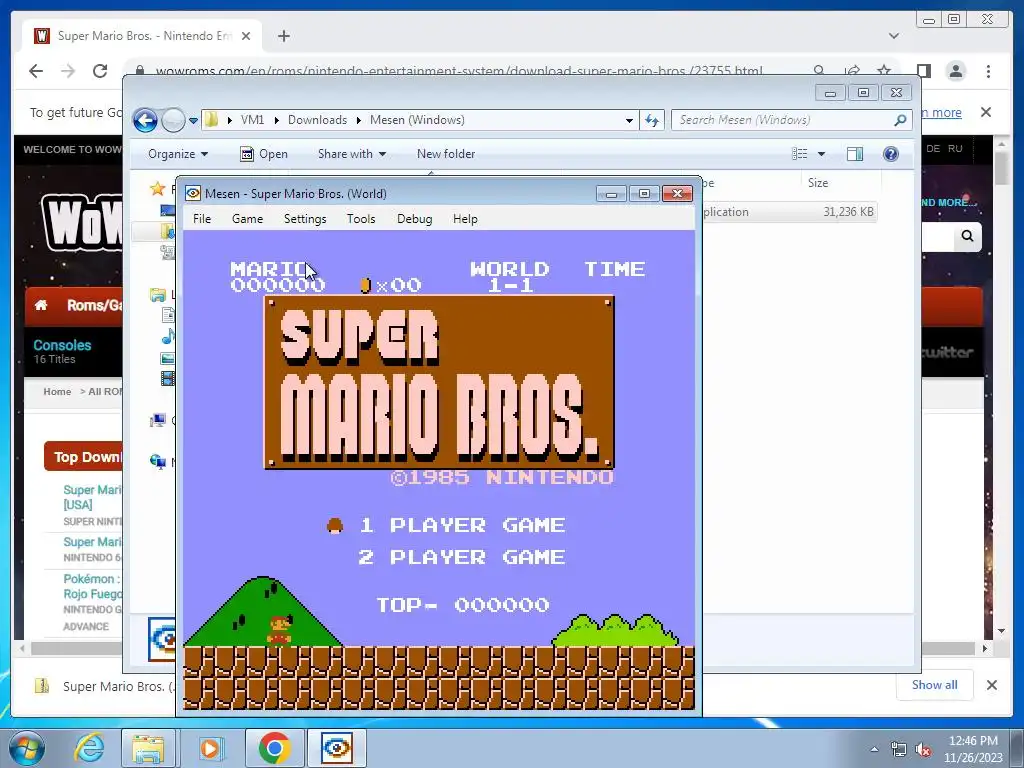Click VM1 in the Explorer address path

pos(252,120)
